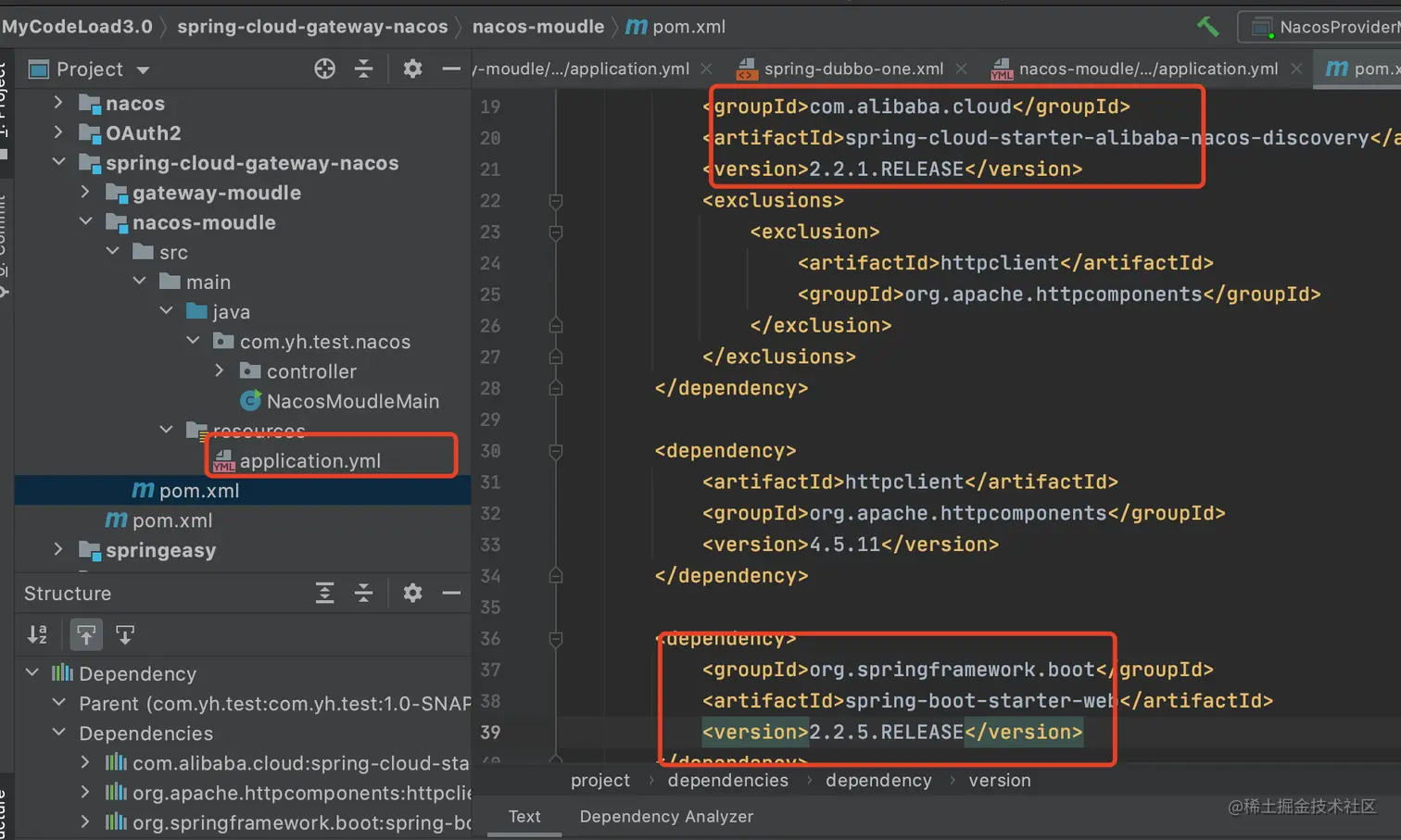Collapse the Dependency node in Structure
Screen dimensions: 1401x840
click(x=32, y=672)
